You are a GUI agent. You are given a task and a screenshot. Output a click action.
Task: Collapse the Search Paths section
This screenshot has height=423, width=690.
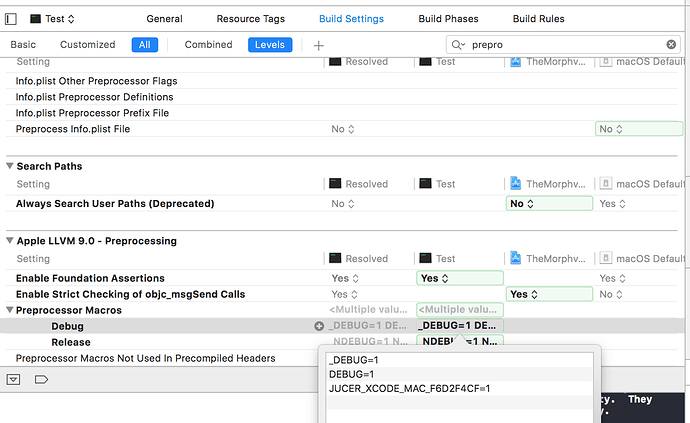10,166
